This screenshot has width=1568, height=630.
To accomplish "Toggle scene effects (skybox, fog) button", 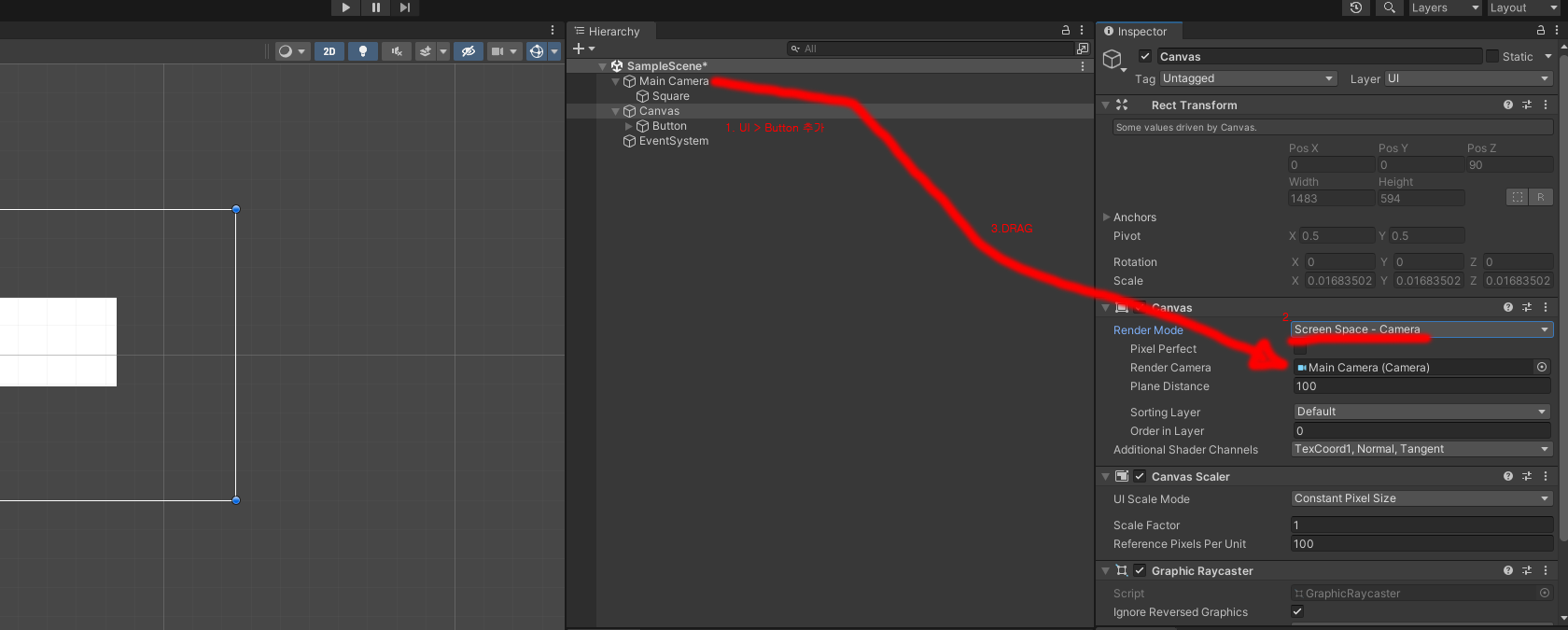I will [426, 51].
